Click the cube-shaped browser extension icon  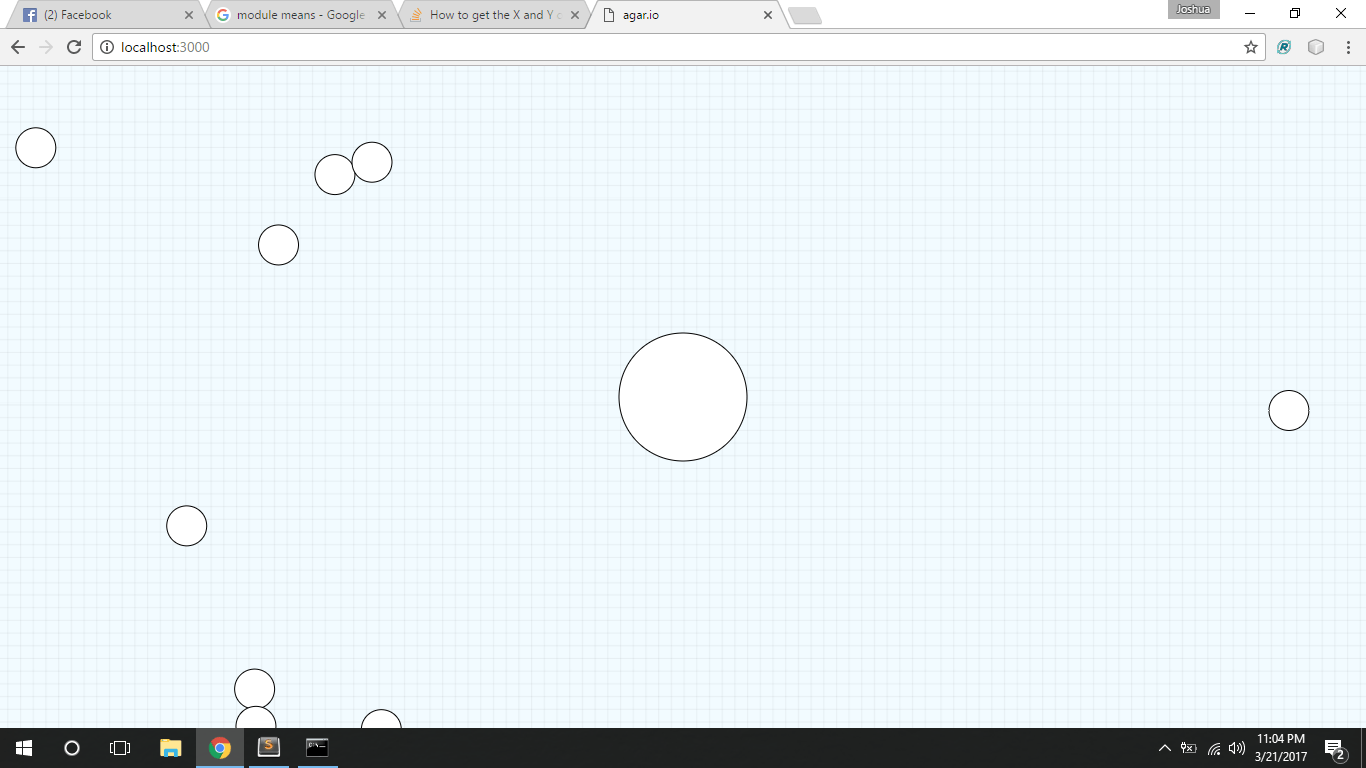(x=1314, y=47)
